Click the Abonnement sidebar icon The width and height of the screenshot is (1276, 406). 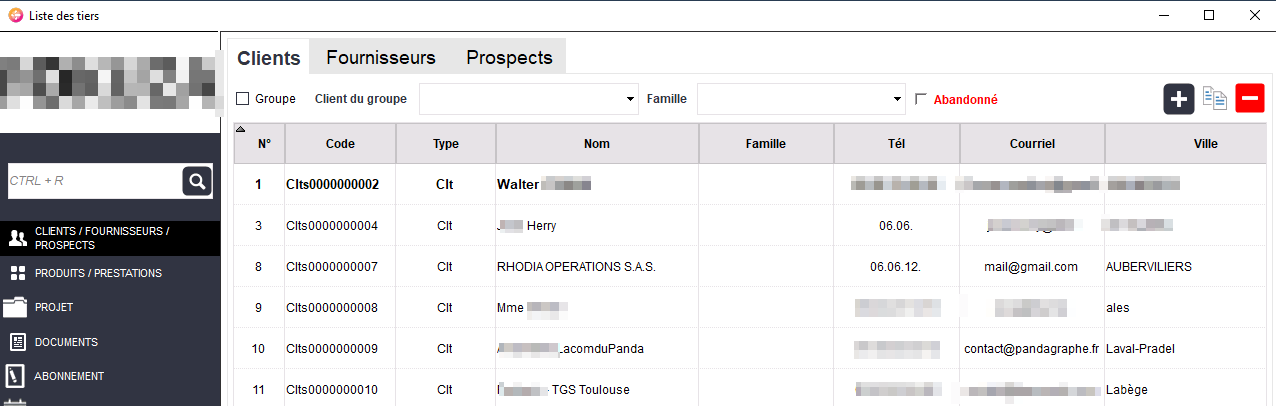(16, 376)
